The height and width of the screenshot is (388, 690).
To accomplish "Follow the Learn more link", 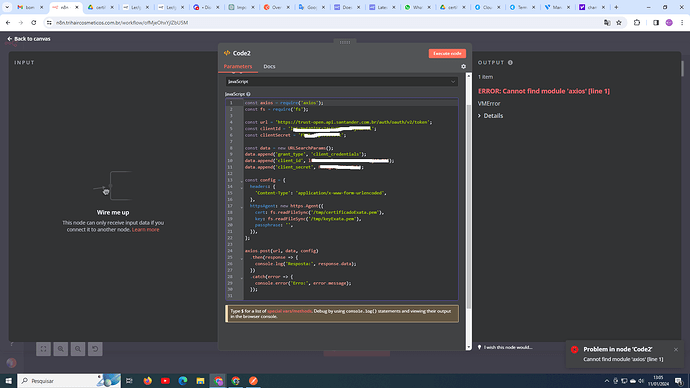I will (146, 230).
